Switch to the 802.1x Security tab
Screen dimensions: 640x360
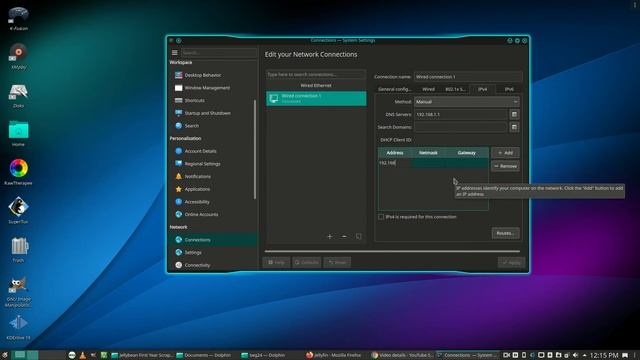pyautogui.click(x=455, y=89)
